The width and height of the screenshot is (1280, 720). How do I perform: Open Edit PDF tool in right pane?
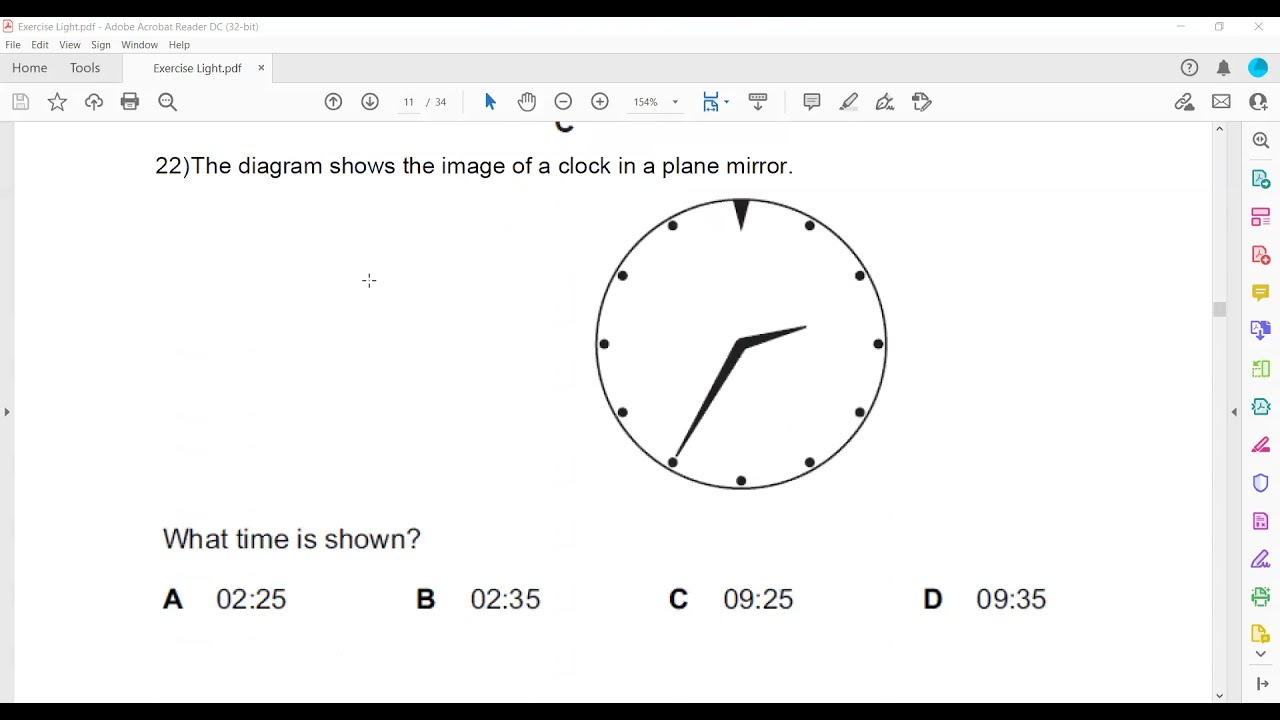pos(1261,217)
